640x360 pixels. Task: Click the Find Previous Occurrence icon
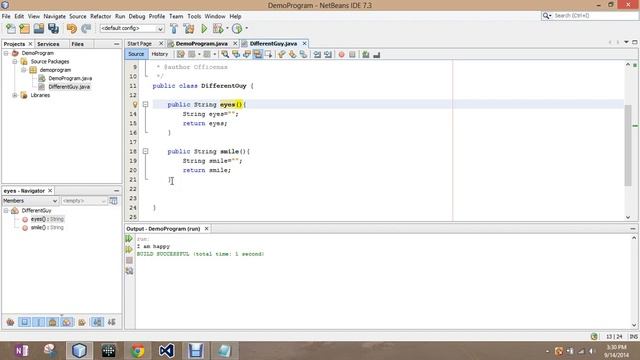(236, 54)
